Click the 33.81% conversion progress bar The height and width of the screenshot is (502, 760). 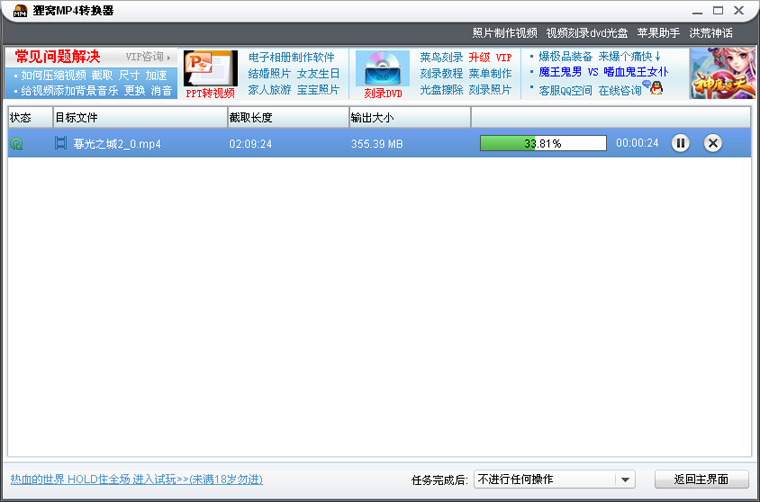tap(543, 143)
